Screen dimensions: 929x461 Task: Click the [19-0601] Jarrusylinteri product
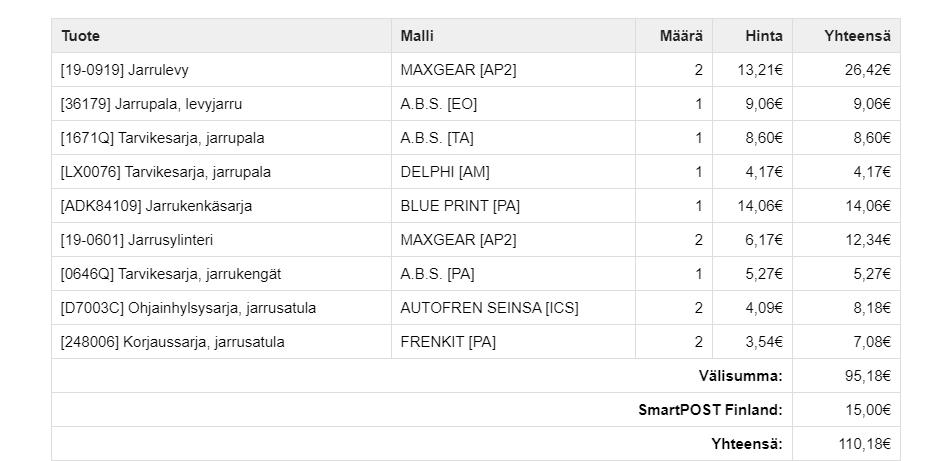(137, 240)
